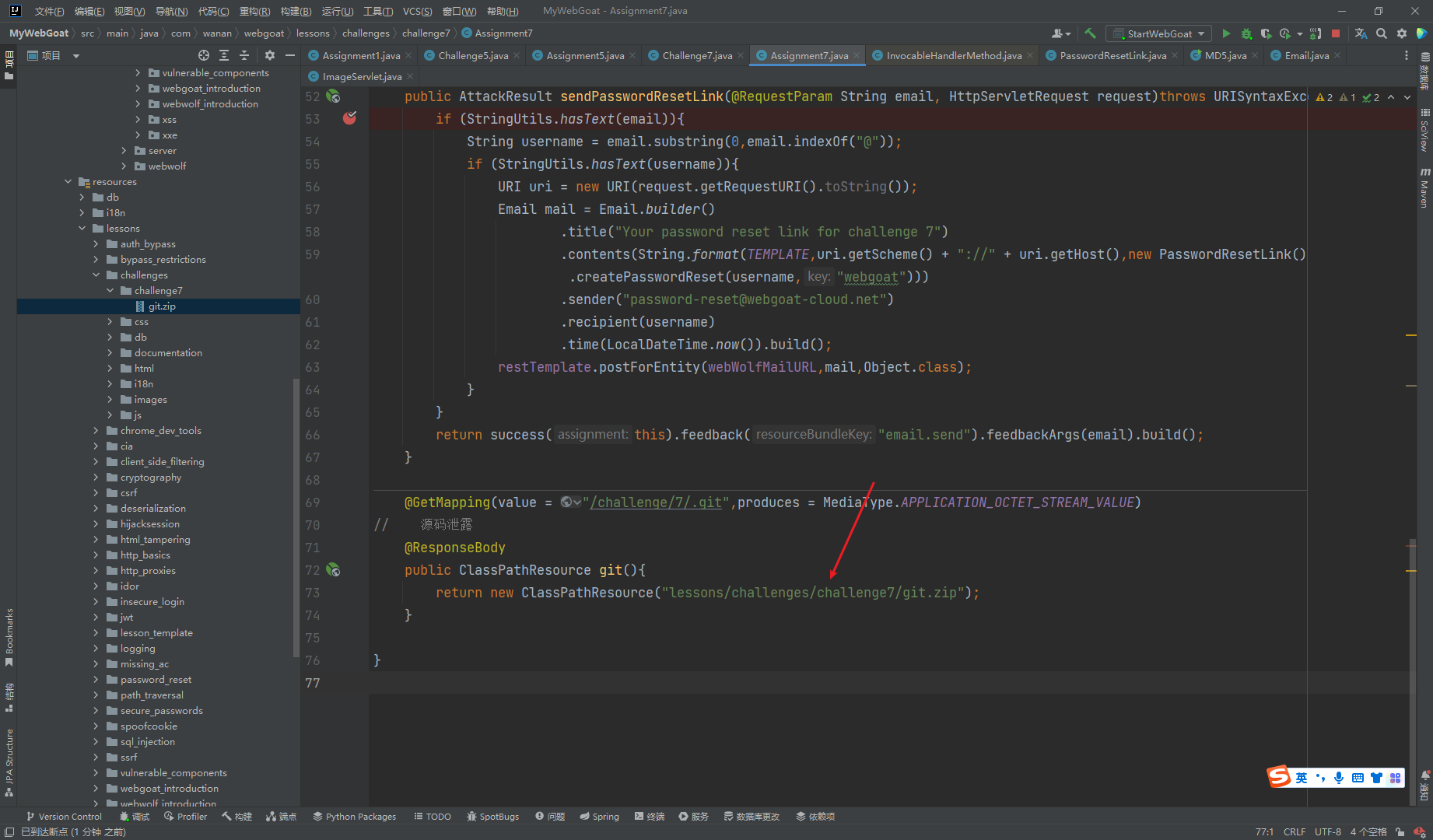Switch to PasswordResetLink.java tab
This screenshot has height=840, width=1433.
click(x=1112, y=55)
